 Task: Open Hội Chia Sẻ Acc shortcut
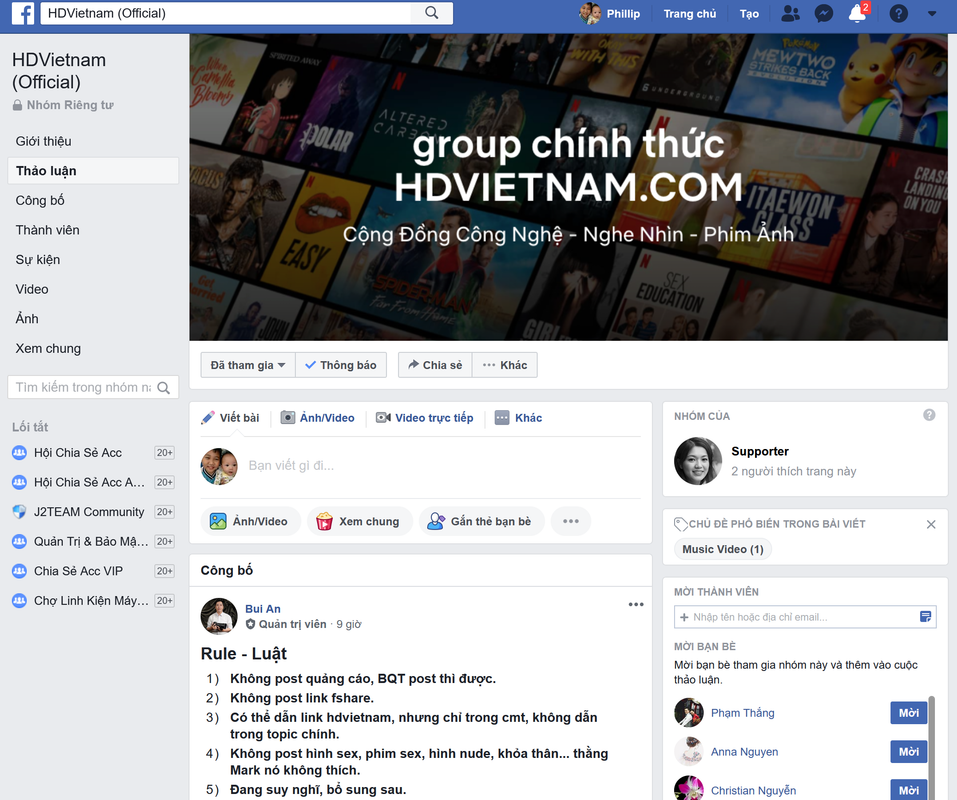pos(78,453)
